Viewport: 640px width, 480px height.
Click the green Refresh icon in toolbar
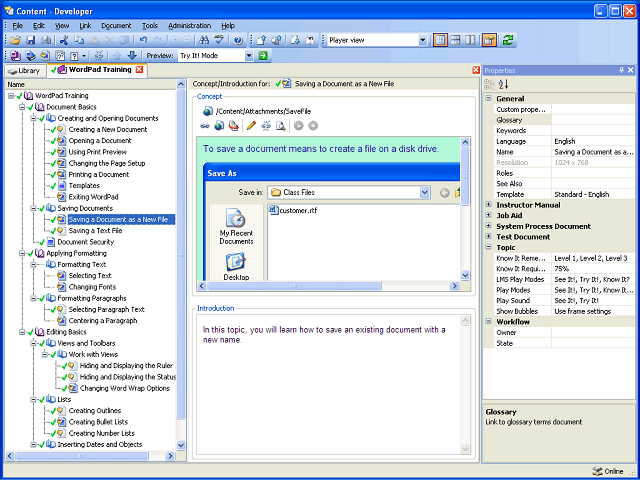pos(508,40)
